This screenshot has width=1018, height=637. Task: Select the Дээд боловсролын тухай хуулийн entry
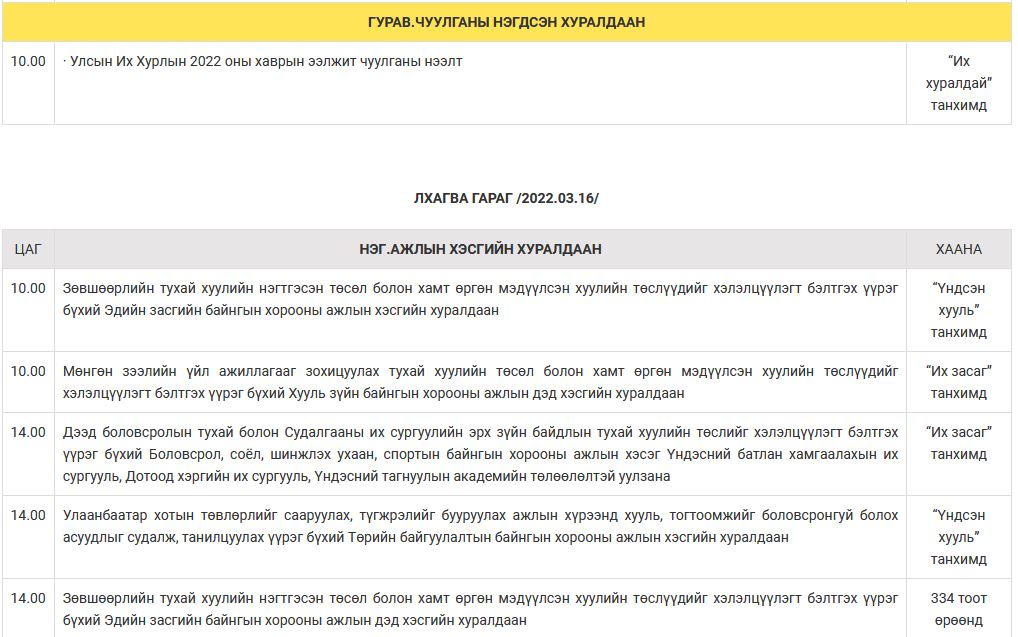[x=480, y=454]
